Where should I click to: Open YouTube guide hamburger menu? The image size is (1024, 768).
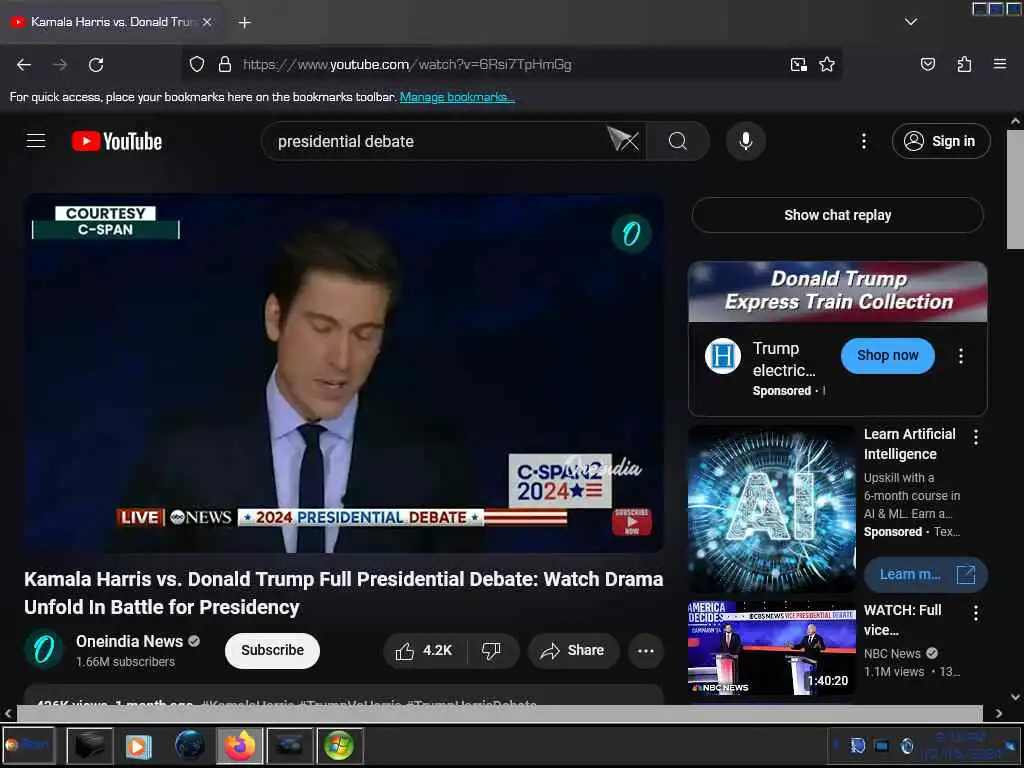point(36,140)
